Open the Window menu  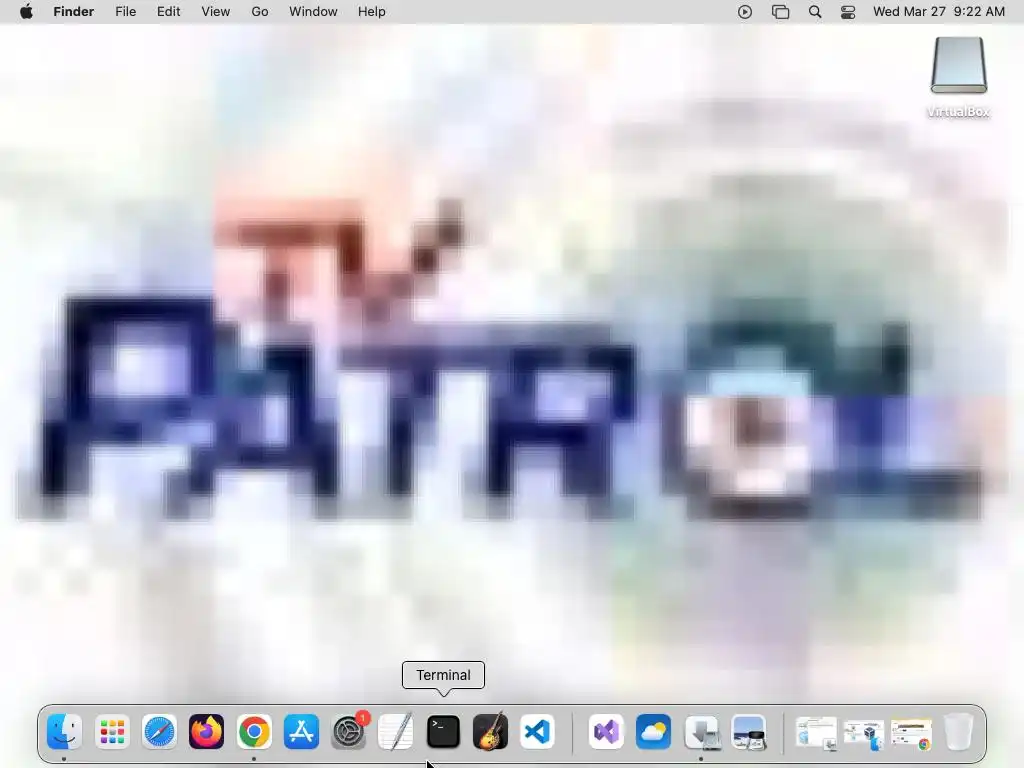click(313, 12)
